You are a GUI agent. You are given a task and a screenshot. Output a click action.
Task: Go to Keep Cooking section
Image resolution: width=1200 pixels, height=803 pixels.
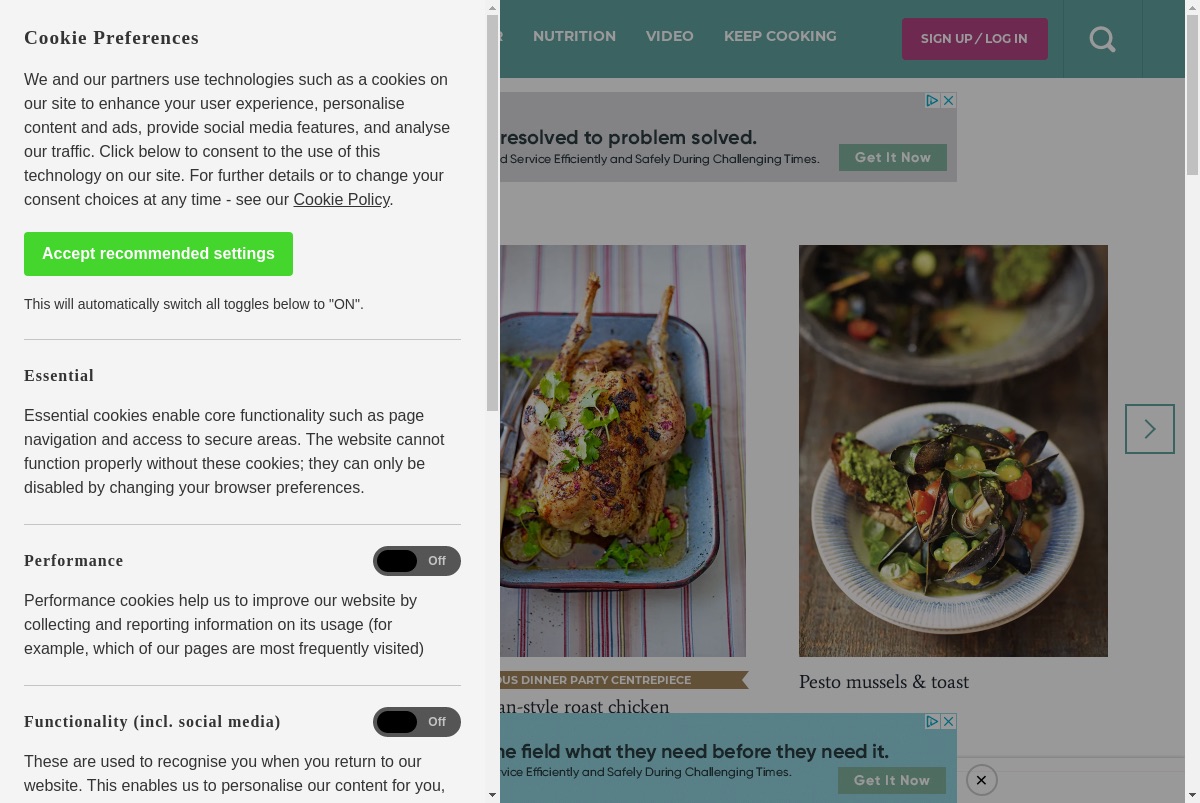tap(780, 36)
